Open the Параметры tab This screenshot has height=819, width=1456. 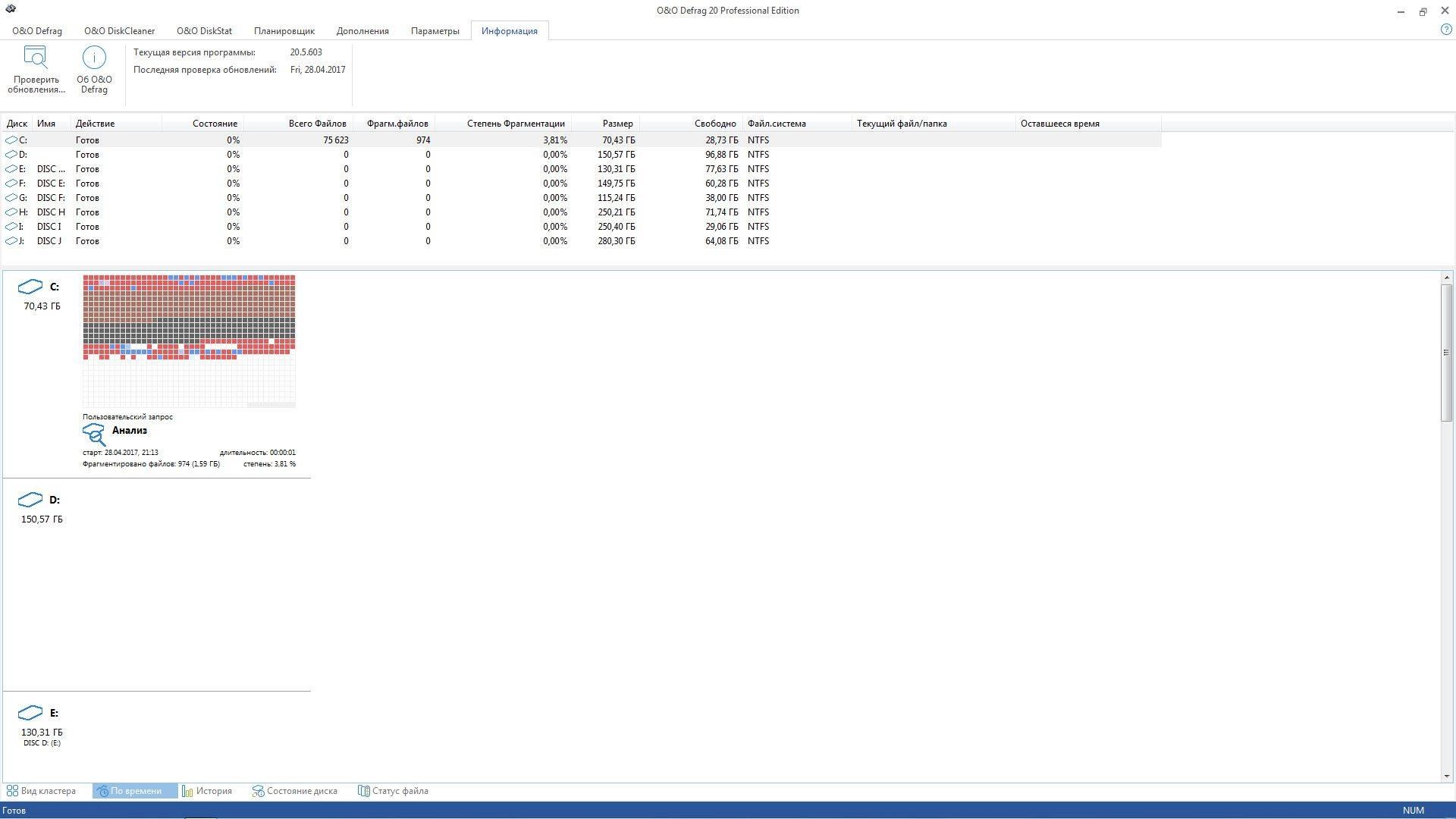click(x=435, y=31)
